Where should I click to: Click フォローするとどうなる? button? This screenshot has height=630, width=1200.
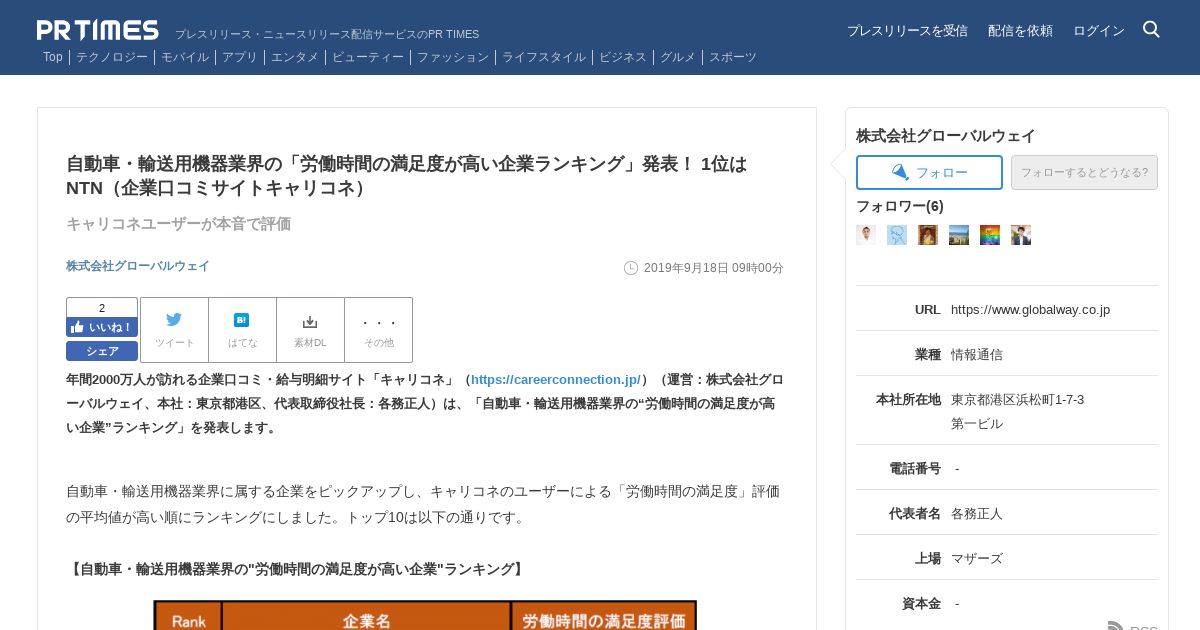[1084, 172]
